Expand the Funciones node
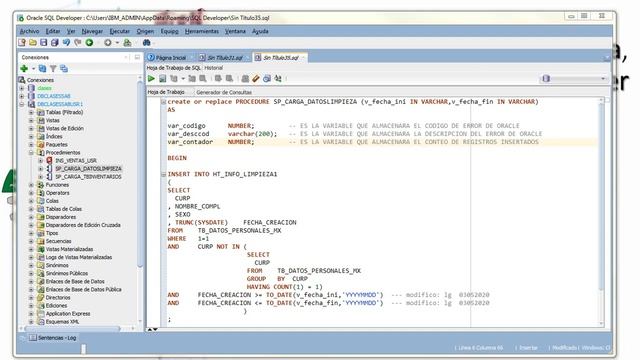640x360 pixels. (31, 185)
